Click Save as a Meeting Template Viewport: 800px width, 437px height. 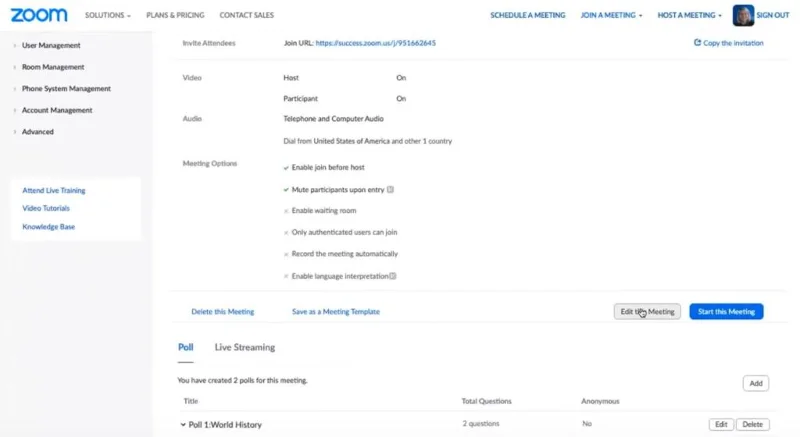[336, 312]
